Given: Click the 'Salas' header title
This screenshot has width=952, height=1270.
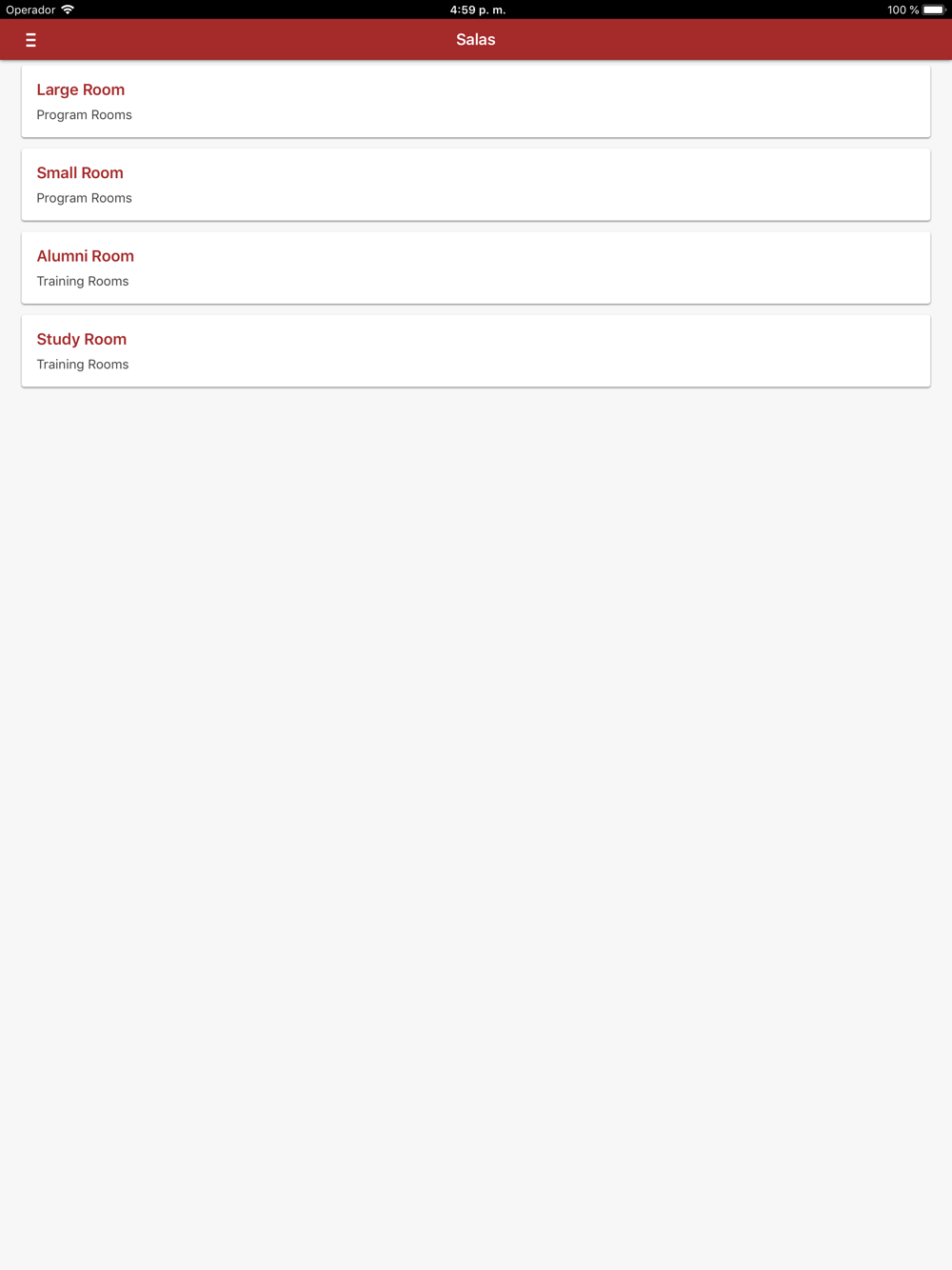Looking at the screenshot, I should click(x=476, y=40).
